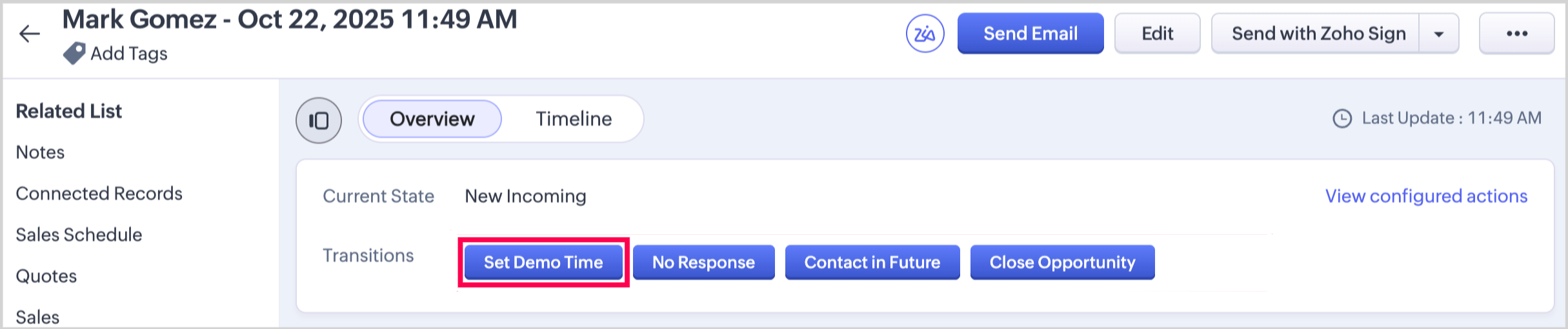The image size is (1568, 329).
Task: Click Send with Zoho Sign button
Action: (x=1318, y=34)
